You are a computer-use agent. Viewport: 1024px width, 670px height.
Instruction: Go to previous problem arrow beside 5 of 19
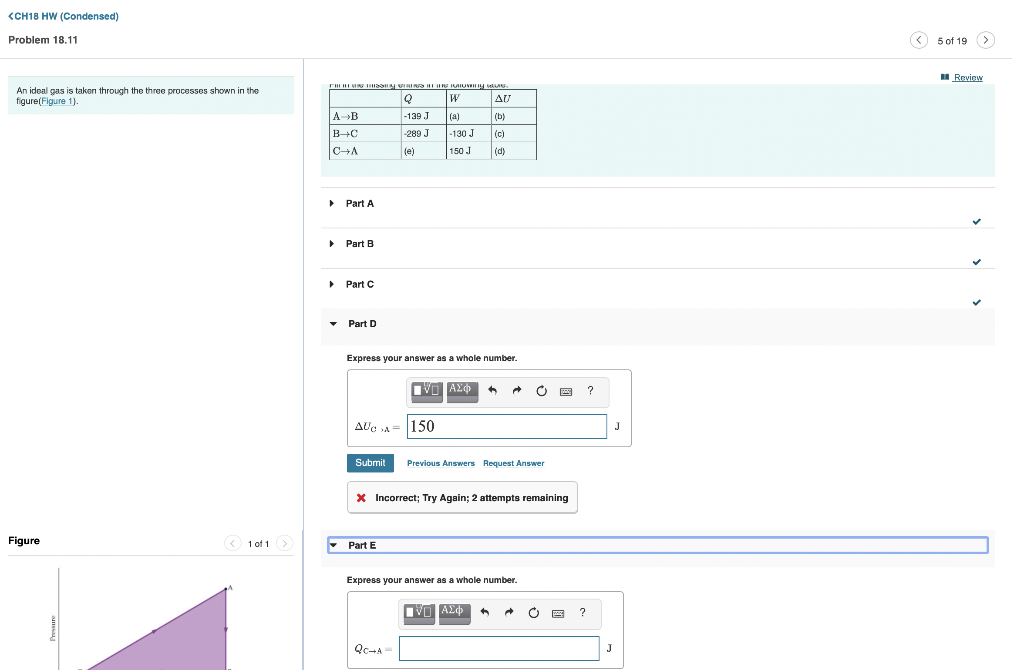coord(919,40)
